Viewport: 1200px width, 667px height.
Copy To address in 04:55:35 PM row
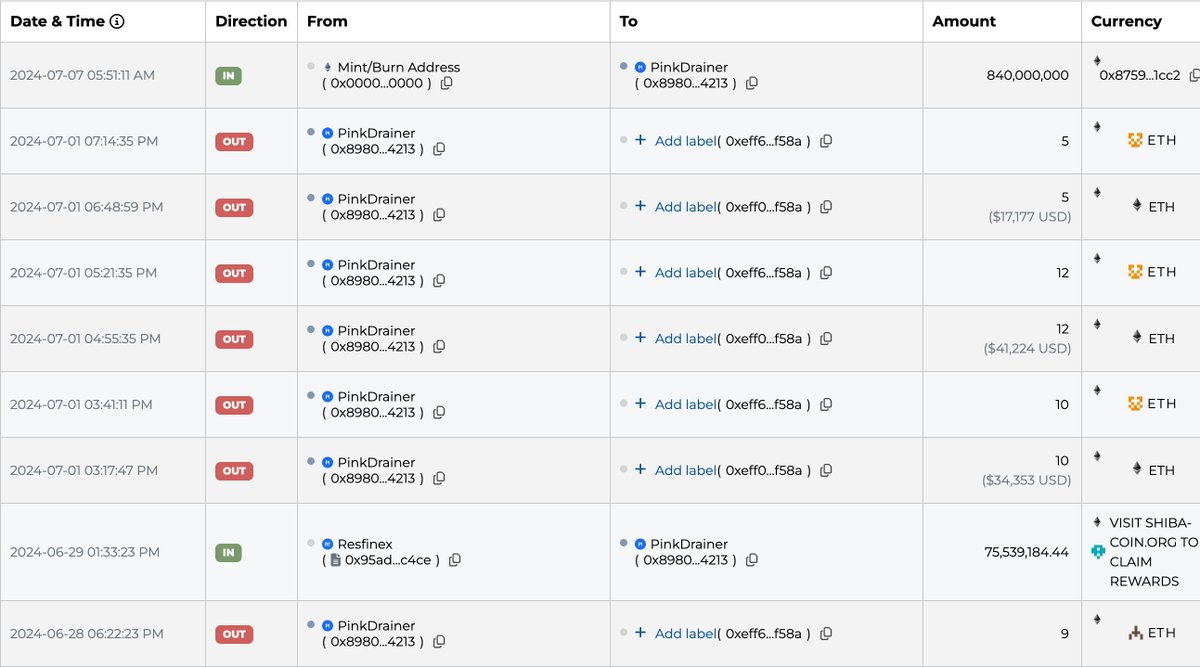point(825,339)
